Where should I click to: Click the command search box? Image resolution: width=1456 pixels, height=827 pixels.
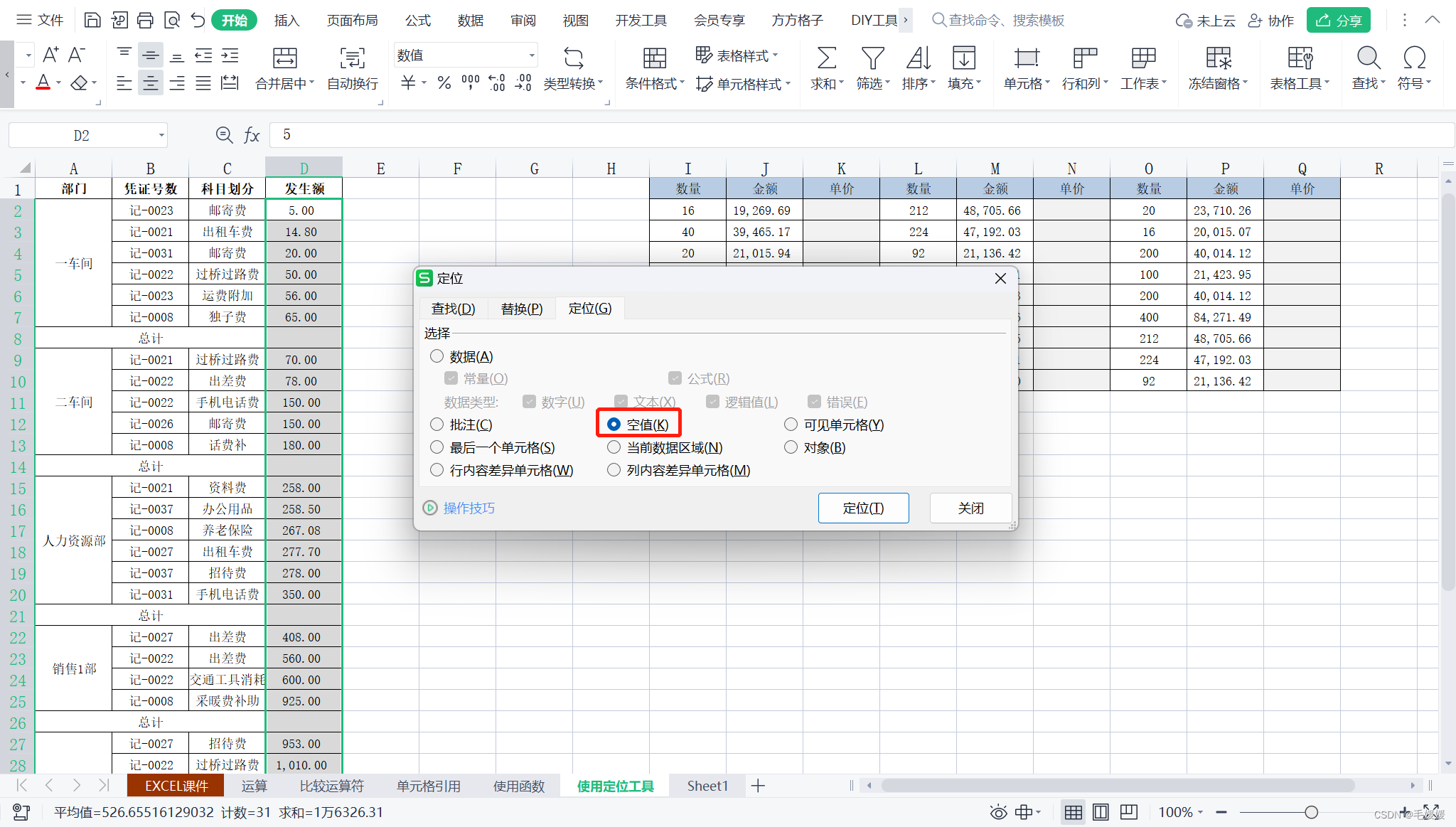[999, 20]
